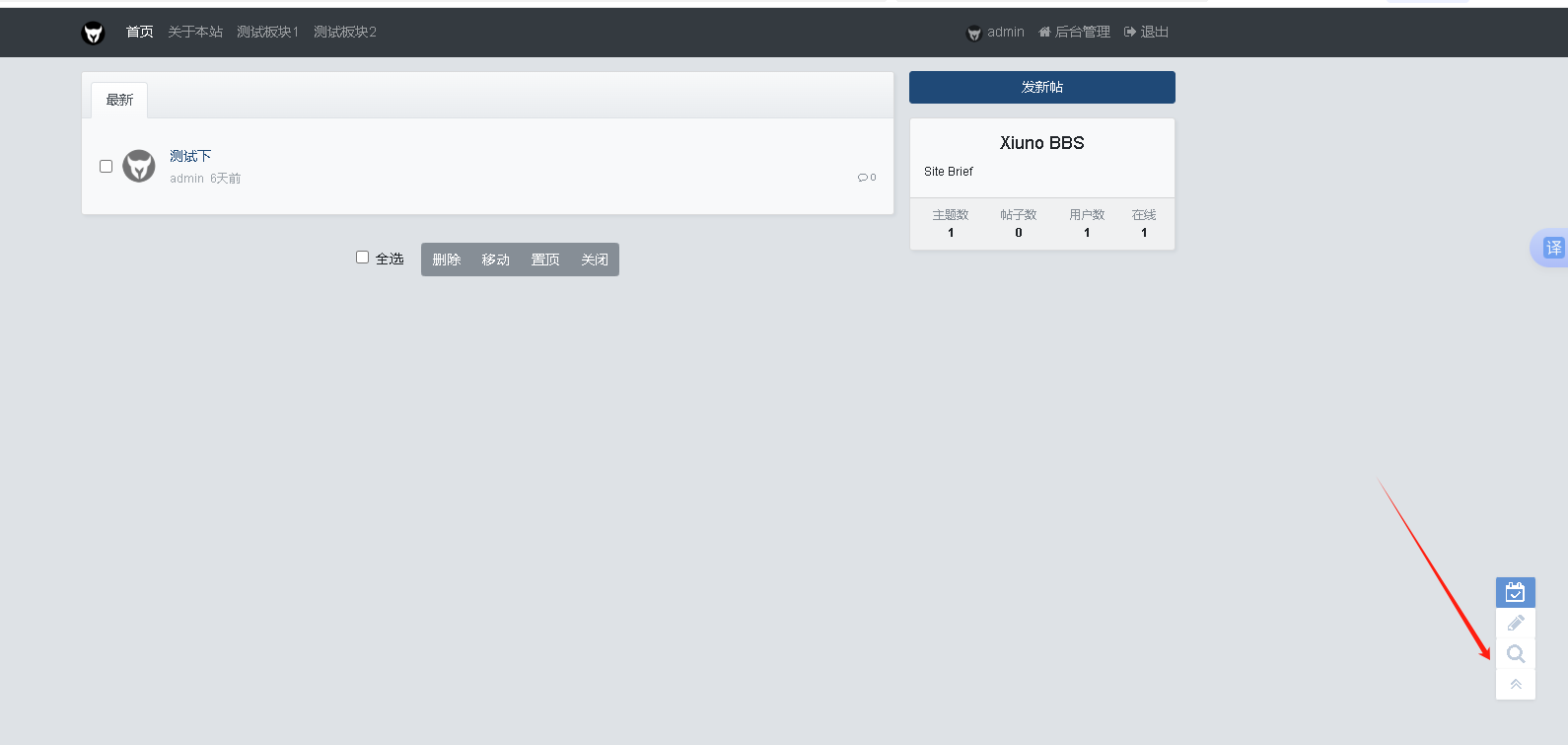This screenshot has height=745, width=1568.
Task: Go to 关于本站 in navigation
Action: coord(195,32)
